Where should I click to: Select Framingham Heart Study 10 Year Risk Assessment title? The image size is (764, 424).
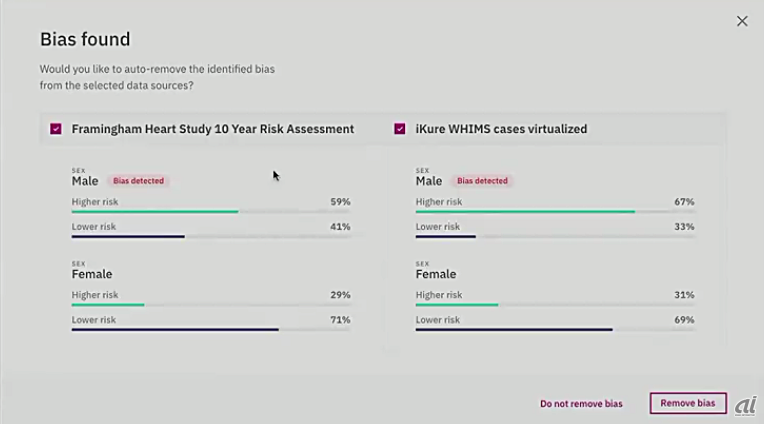(213, 129)
